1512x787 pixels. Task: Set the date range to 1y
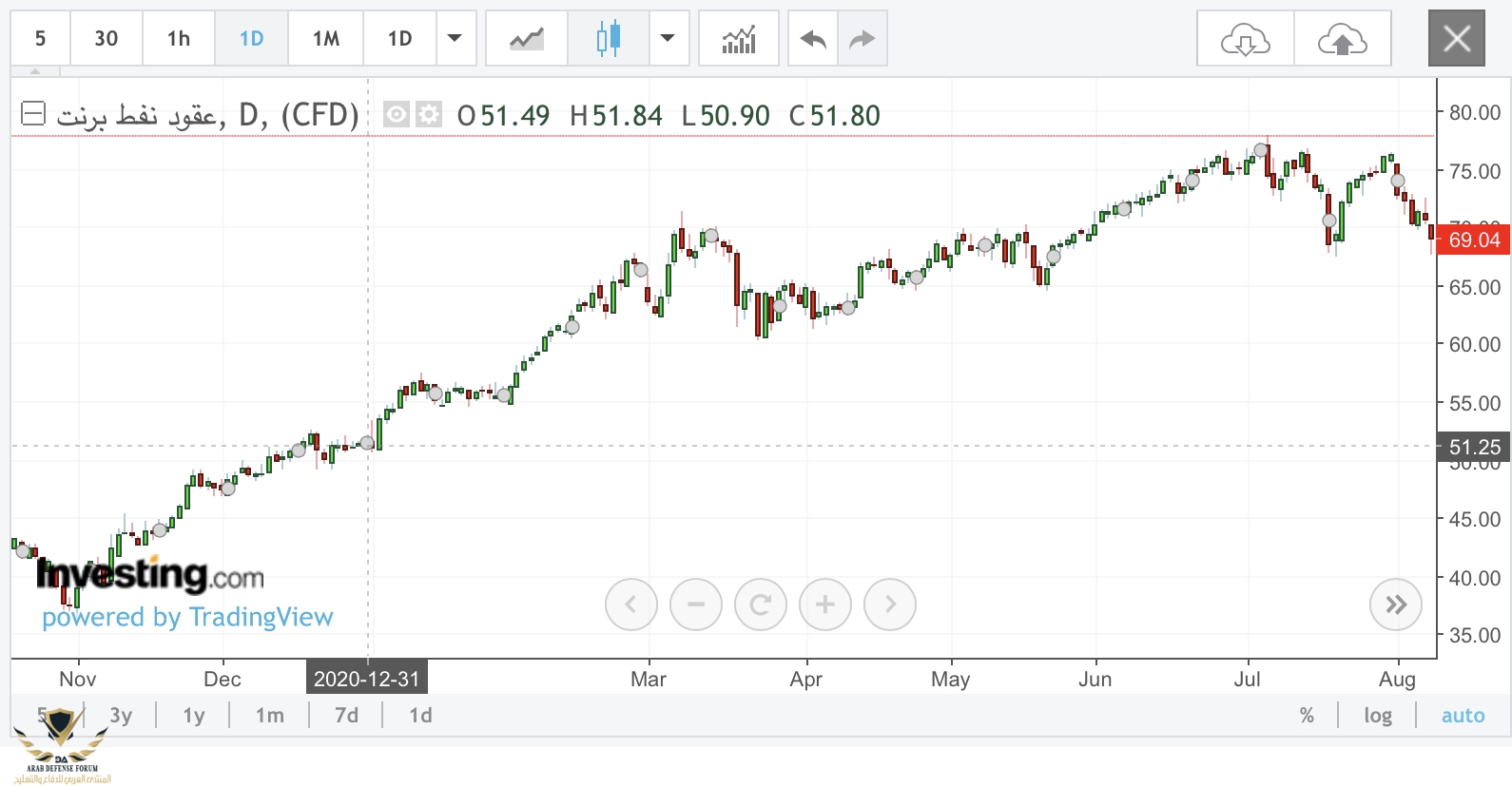click(194, 716)
